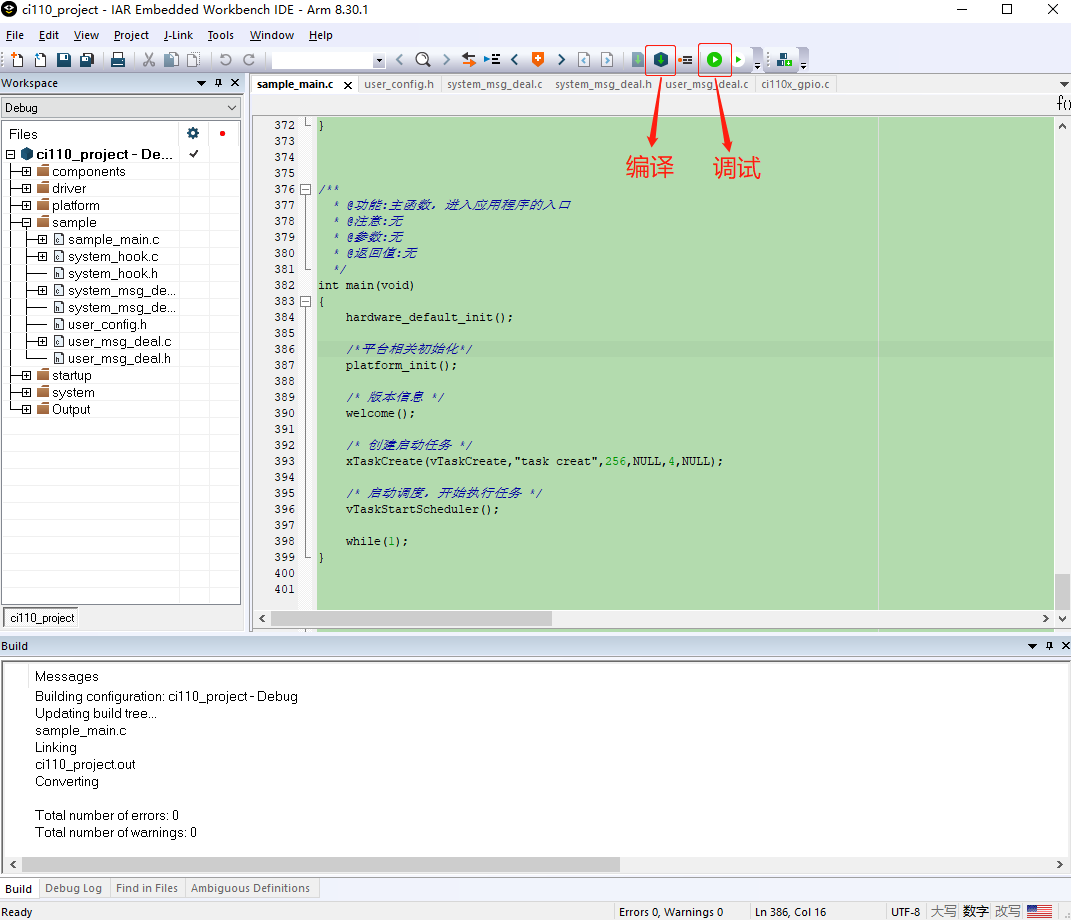The width and height of the screenshot is (1071, 920).
Task: Click the Save All toolbar icon
Action: pyautogui.click(x=87, y=60)
